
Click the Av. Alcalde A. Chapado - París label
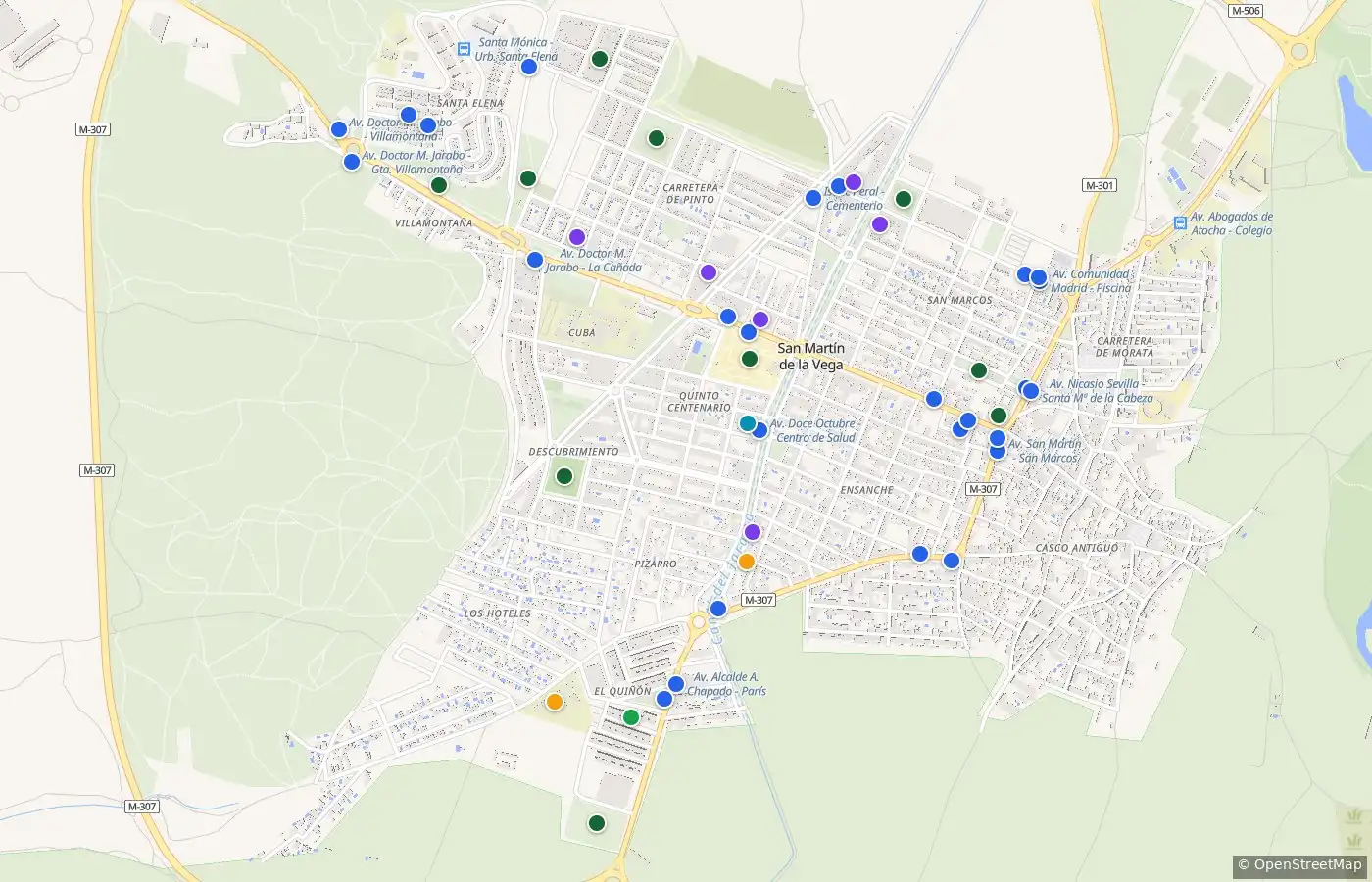726,684
